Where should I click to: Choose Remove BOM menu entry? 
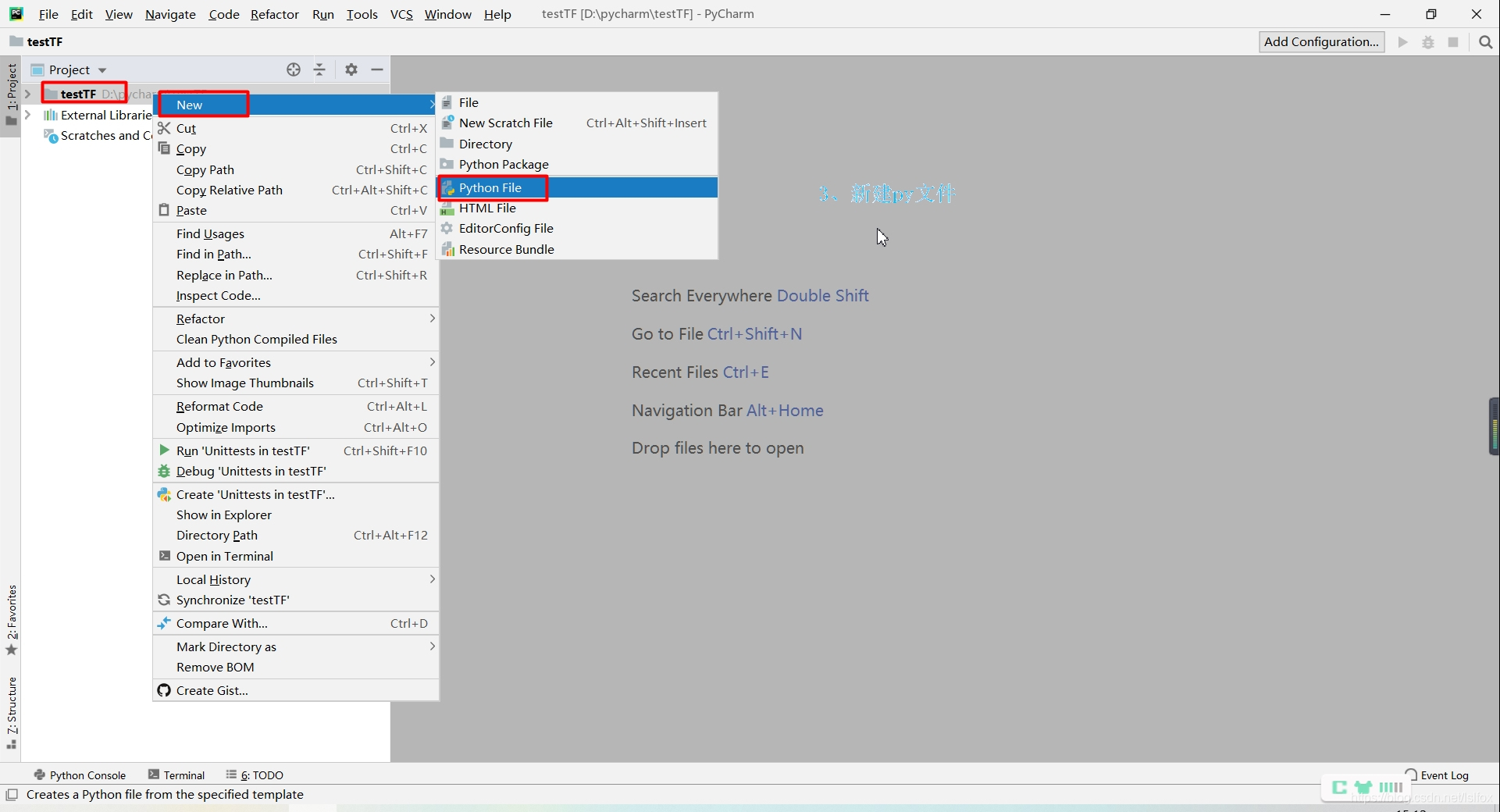pos(296,667)
